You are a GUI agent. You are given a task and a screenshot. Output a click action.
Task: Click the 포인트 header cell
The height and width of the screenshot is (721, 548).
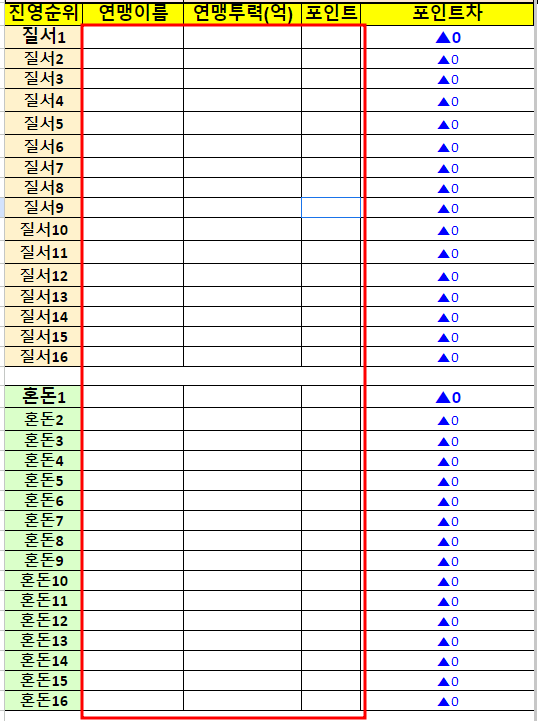coord(331,13)
